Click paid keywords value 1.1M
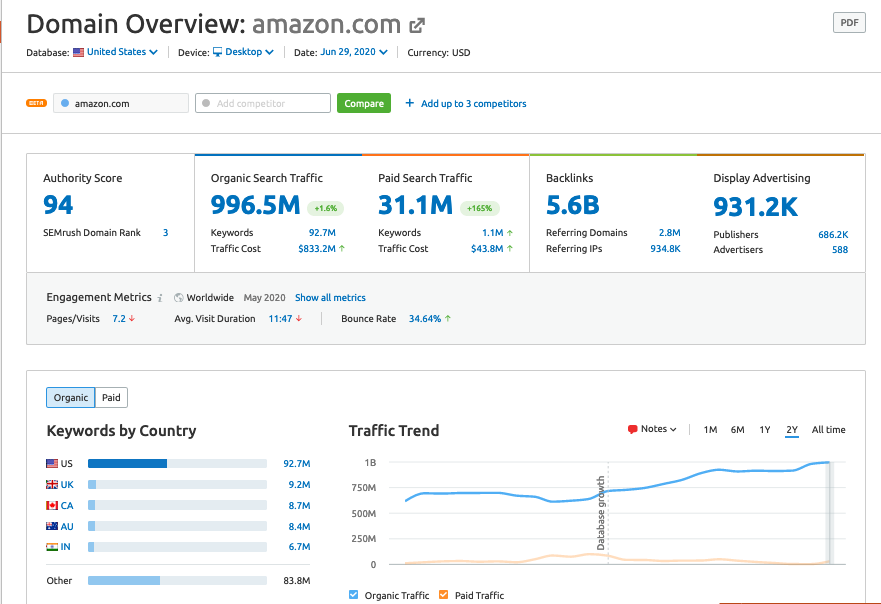Image resolution: width=881 pixels, height=604 pixels. click(x=493, y=233)
